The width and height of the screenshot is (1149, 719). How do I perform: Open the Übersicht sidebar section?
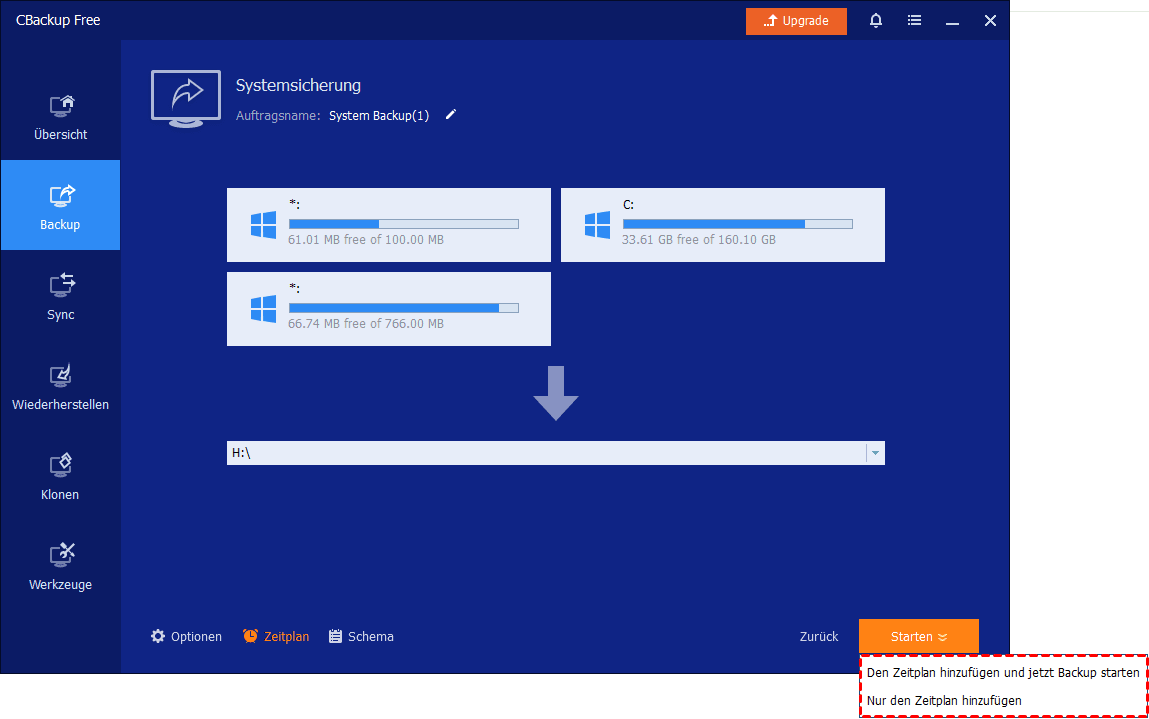click(60, 116)
